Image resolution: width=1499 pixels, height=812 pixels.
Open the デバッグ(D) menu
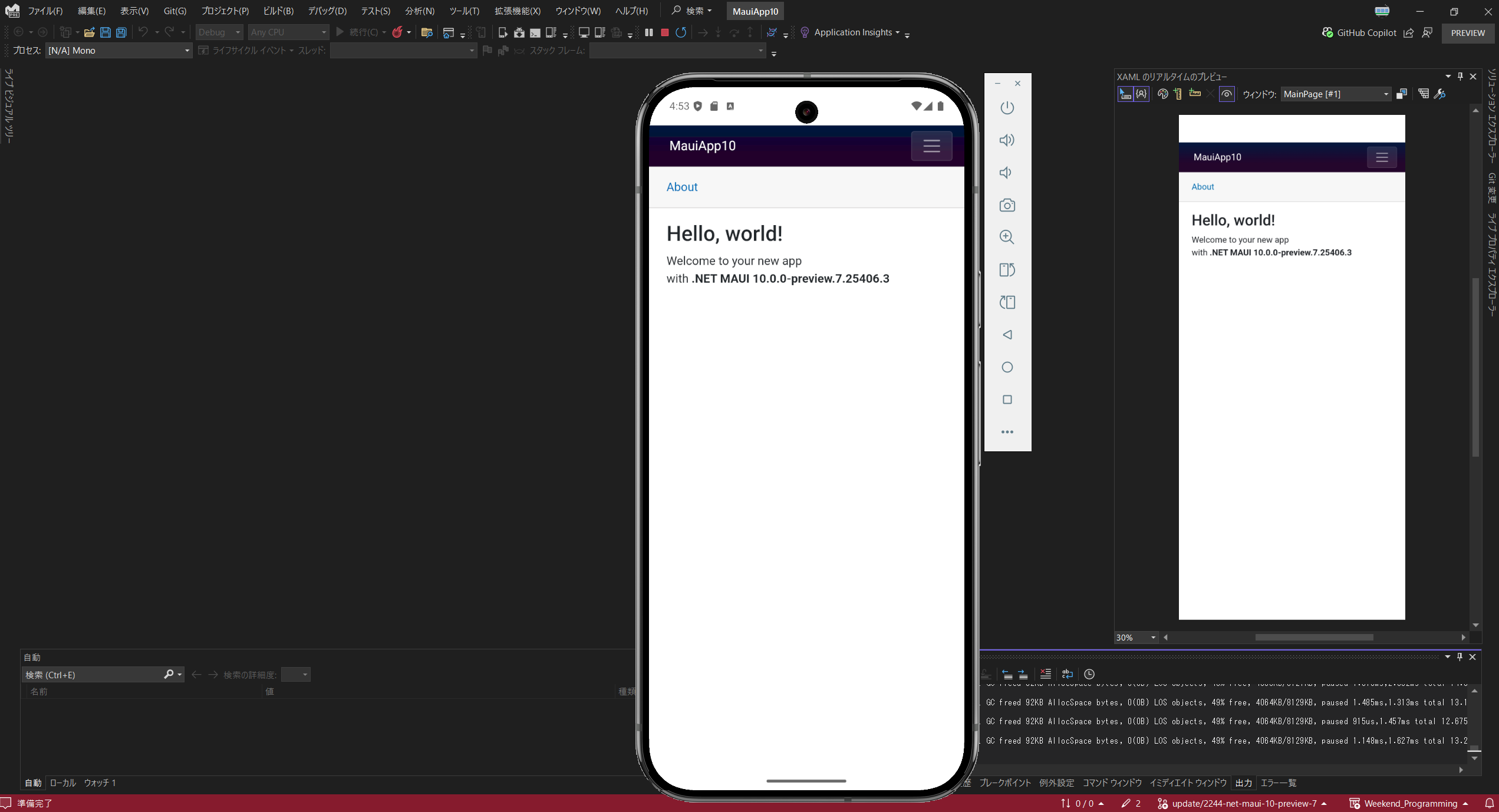(327, 11)
